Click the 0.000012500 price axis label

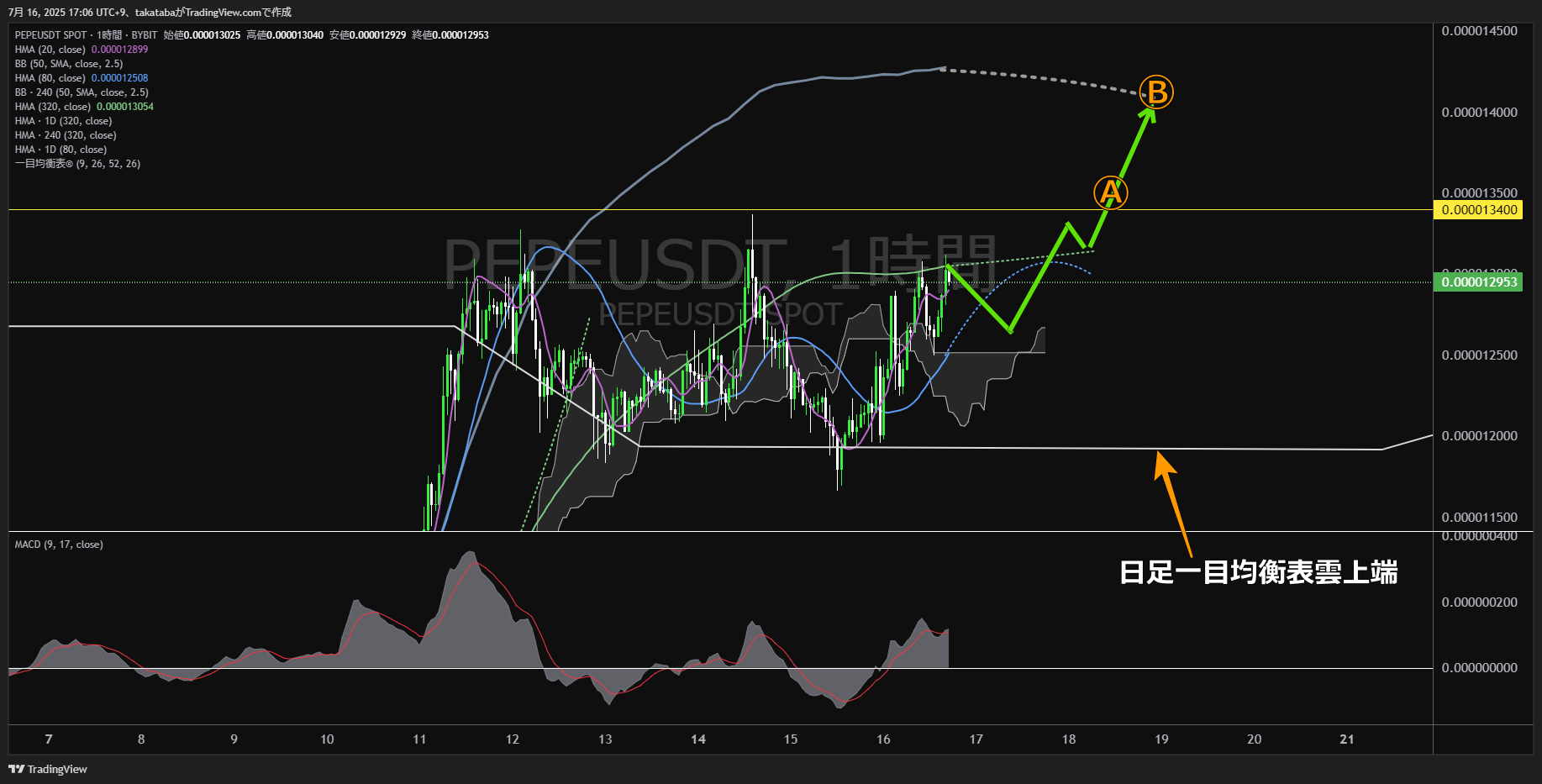point(1479,355)
